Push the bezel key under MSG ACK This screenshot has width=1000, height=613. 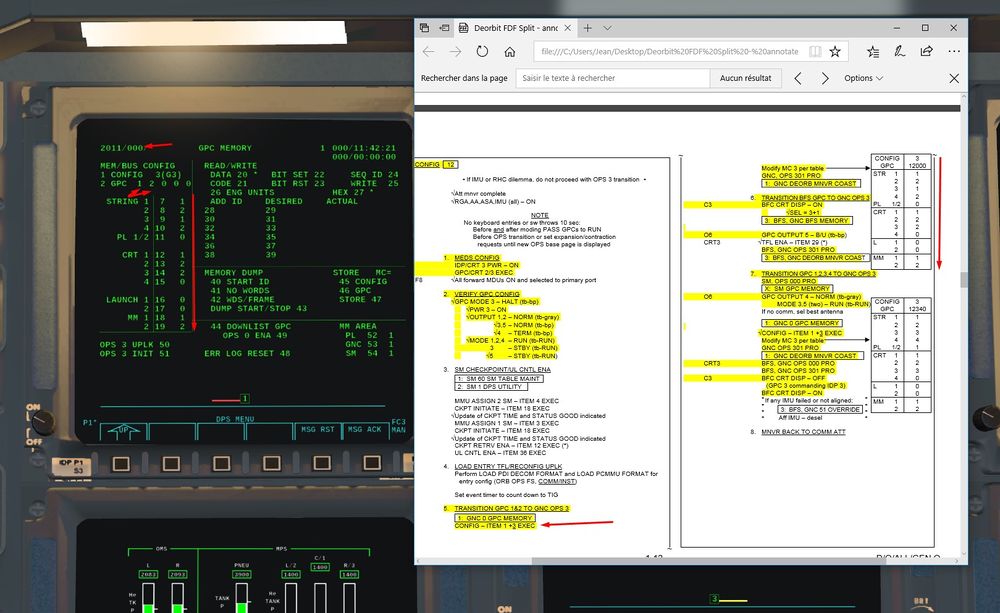[371, 463]
